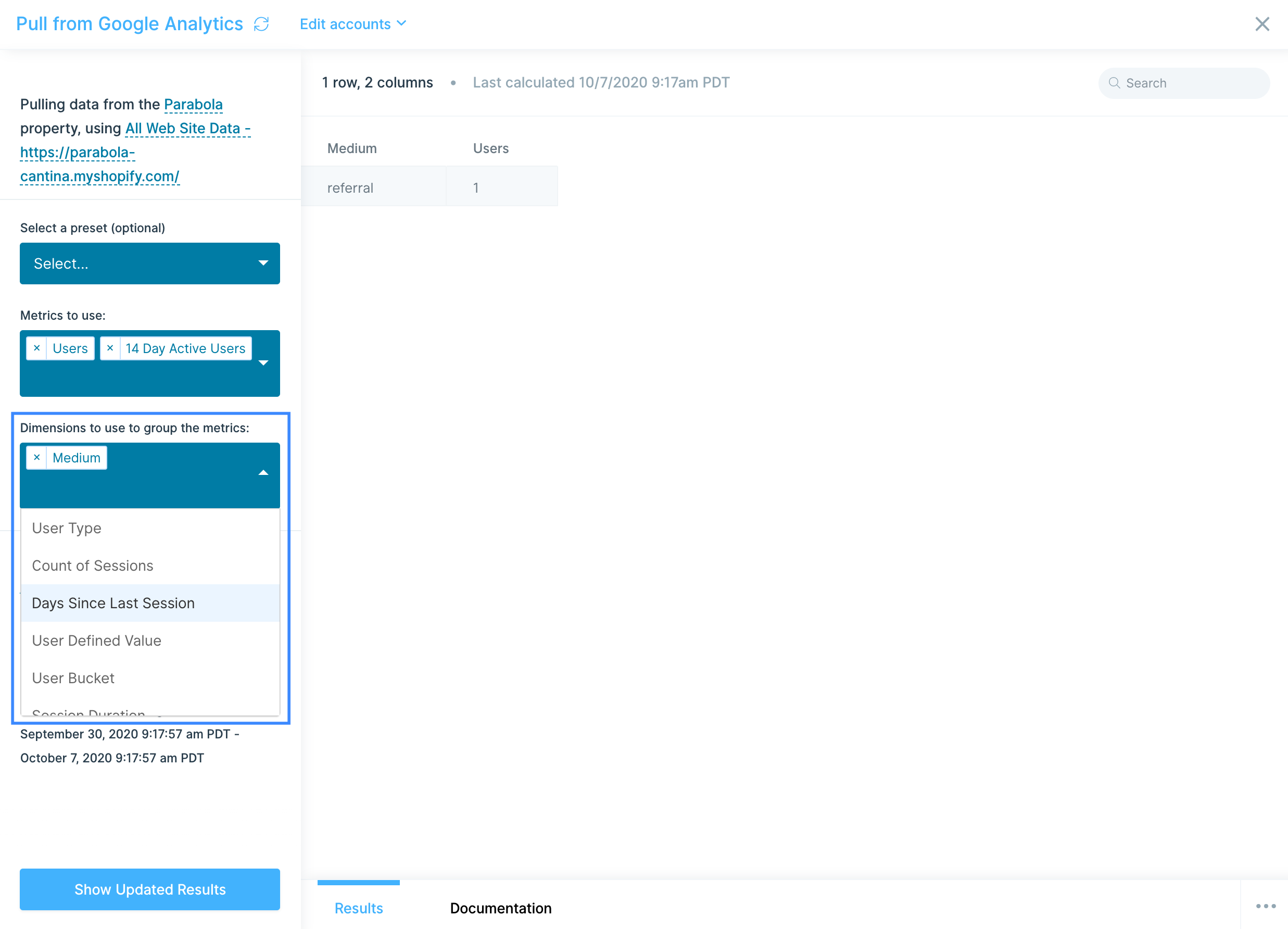Click into the Search field
1288x929 pixels.
pyautogui.click(x=1184, y=83)
